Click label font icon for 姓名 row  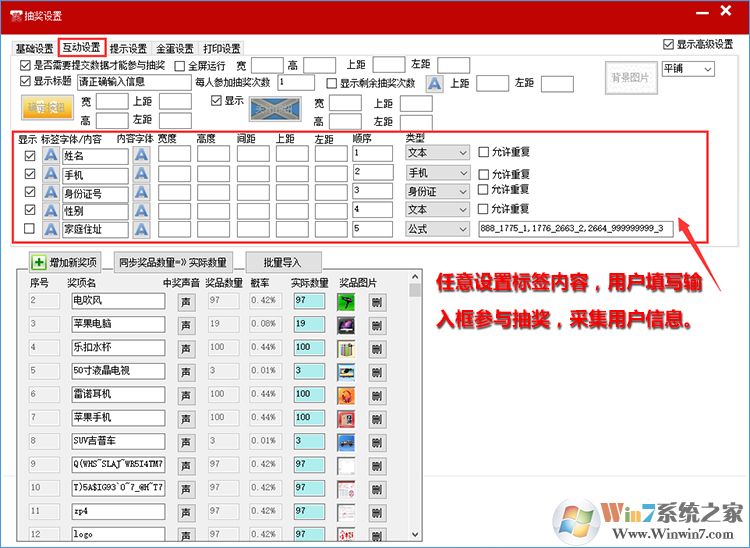point(50,154)
